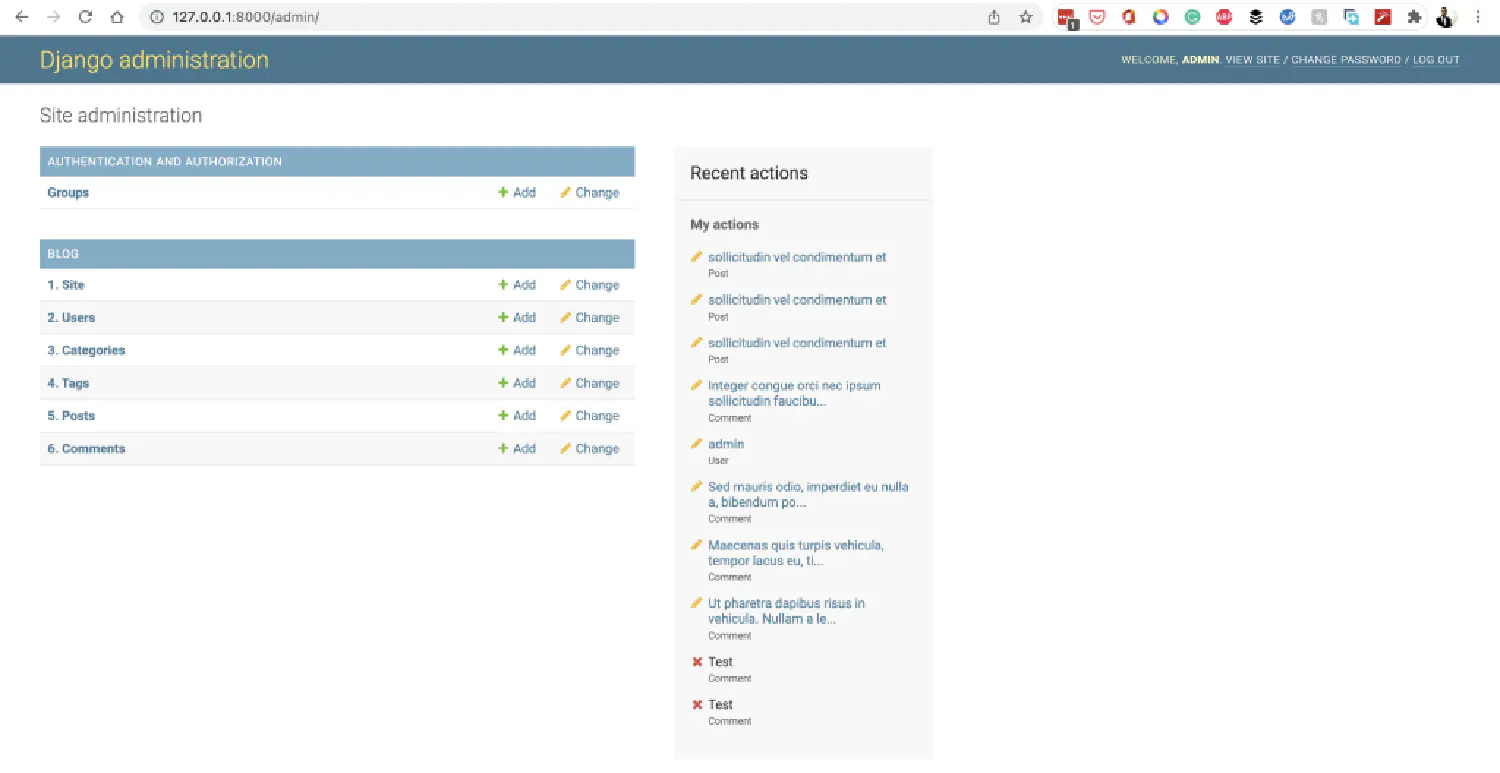Add a new Comment
The image size is (1500, 773).
(517, 449)
